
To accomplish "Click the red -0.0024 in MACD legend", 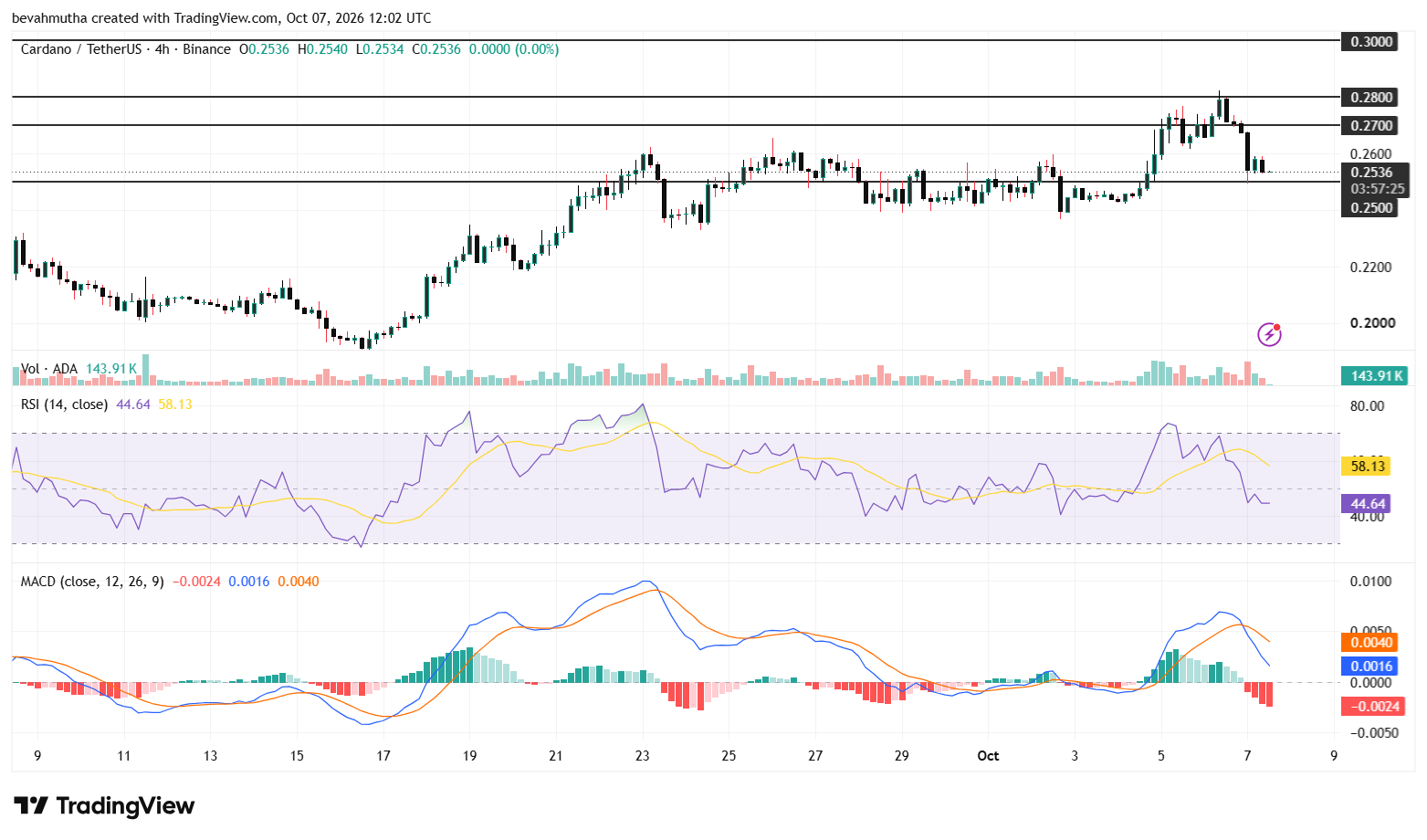I will [197, 581].
